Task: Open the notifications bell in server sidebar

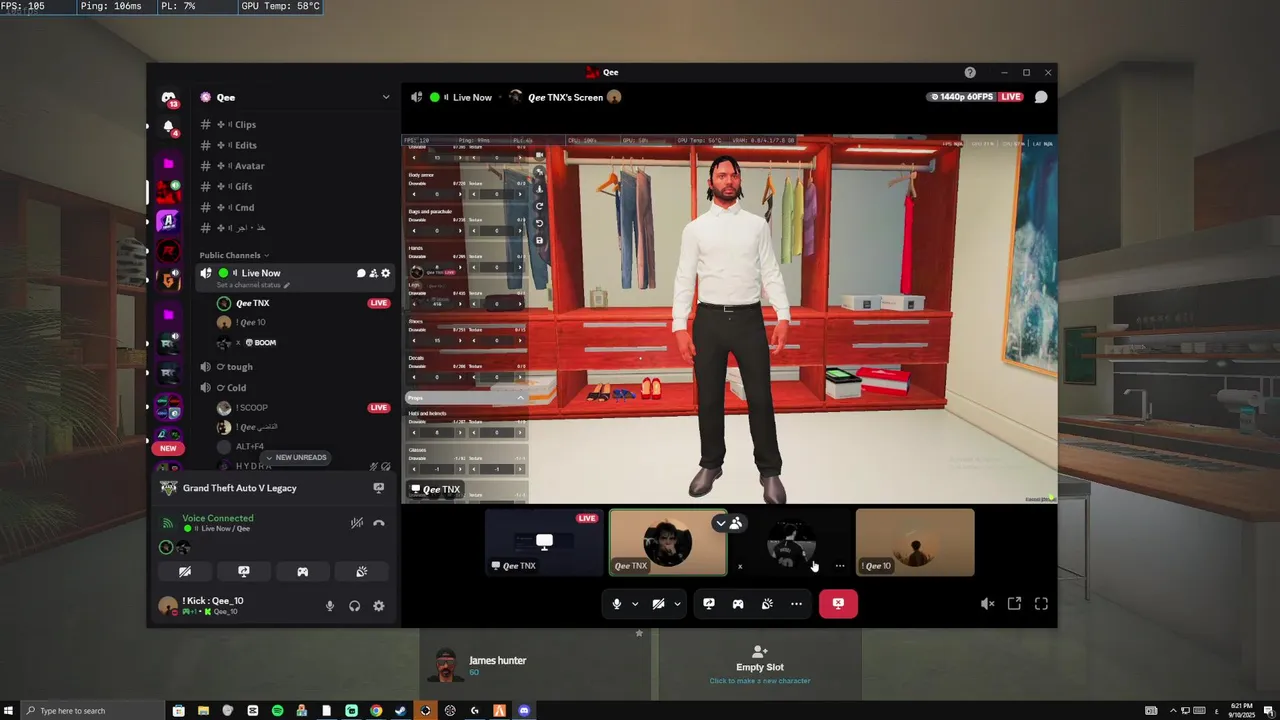Action: [168, 126]
